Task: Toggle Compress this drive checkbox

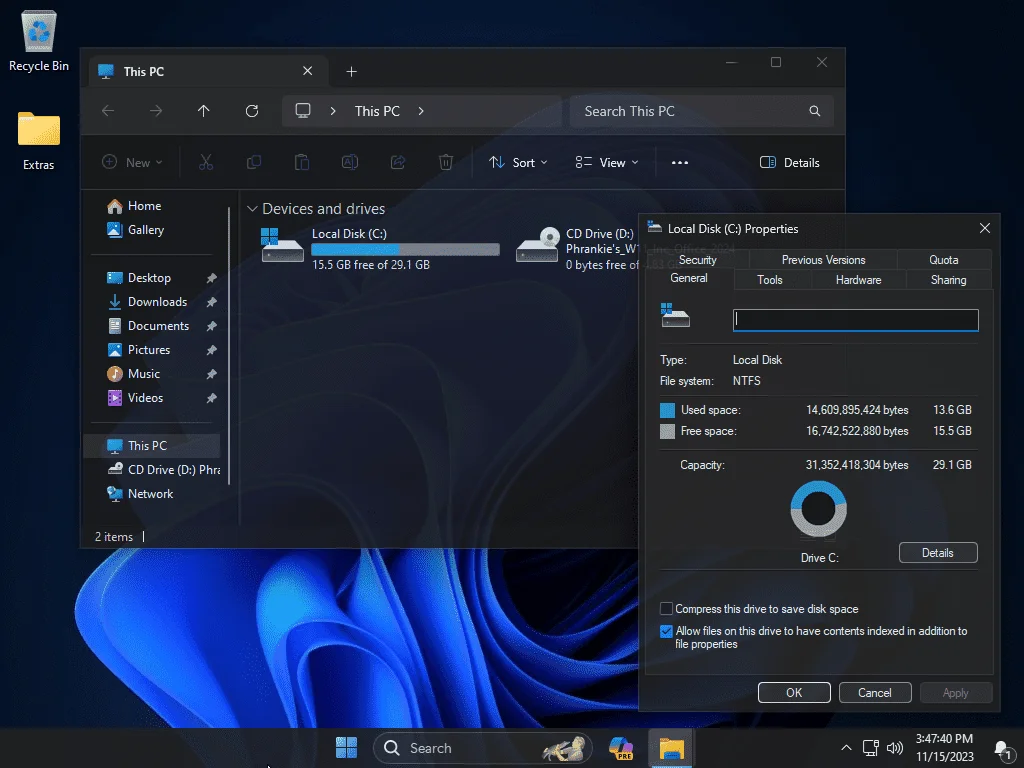Action: pyautogui.click(x=666, y=609)
